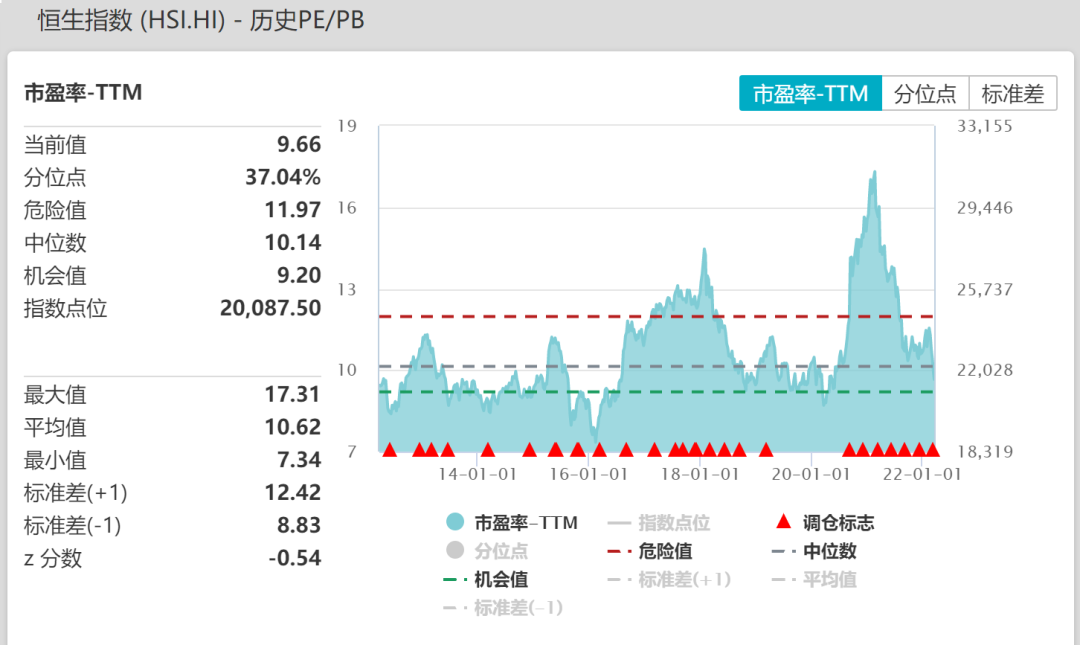Click the 最大值 17.31 value
The height and width of the screenshot is (645, 1080).
tap(293, 394)
